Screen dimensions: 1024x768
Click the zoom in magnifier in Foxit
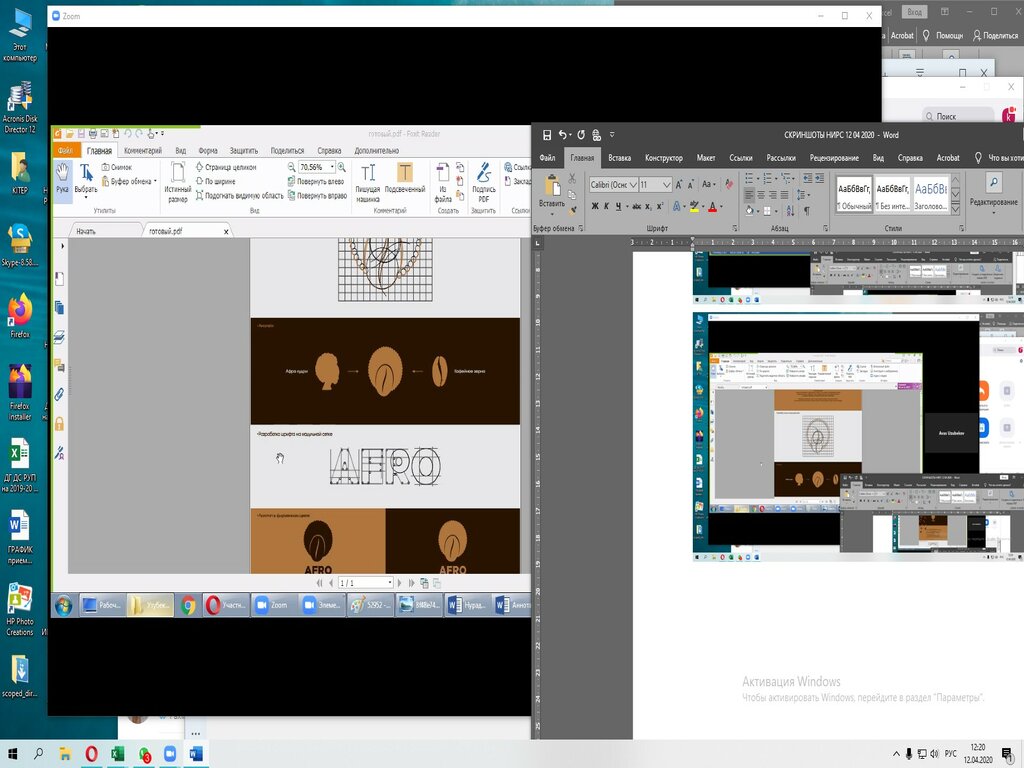point(342,167)
